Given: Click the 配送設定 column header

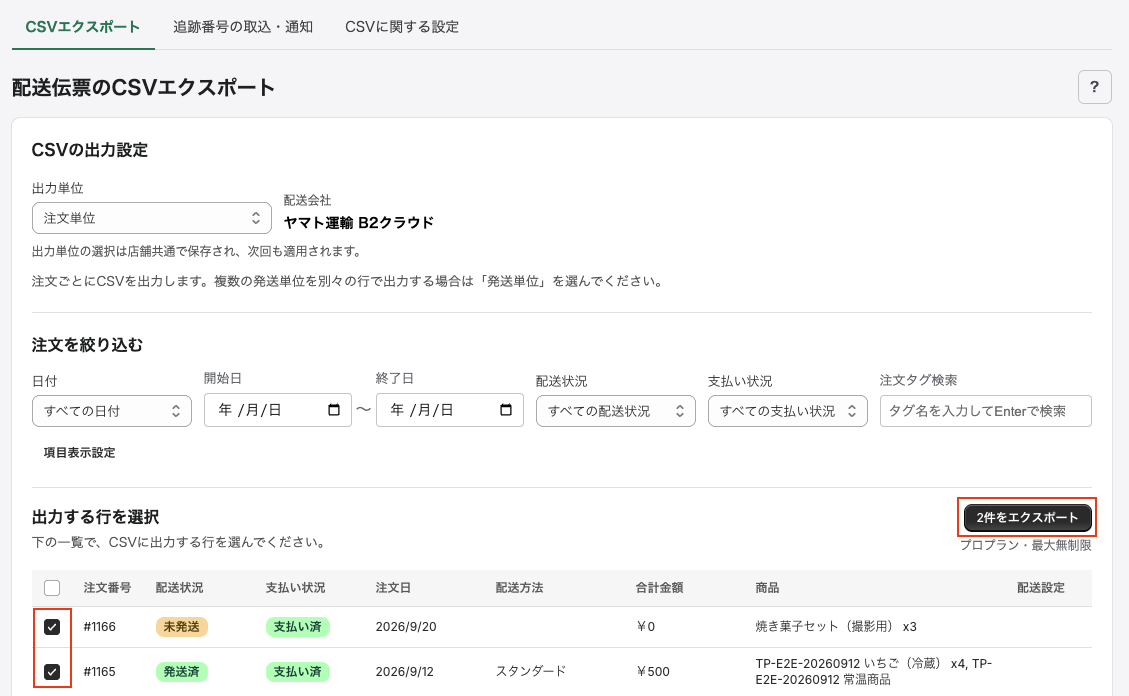Looking at the screenshot, I should pyautogui.click(x=1040, y=588).
